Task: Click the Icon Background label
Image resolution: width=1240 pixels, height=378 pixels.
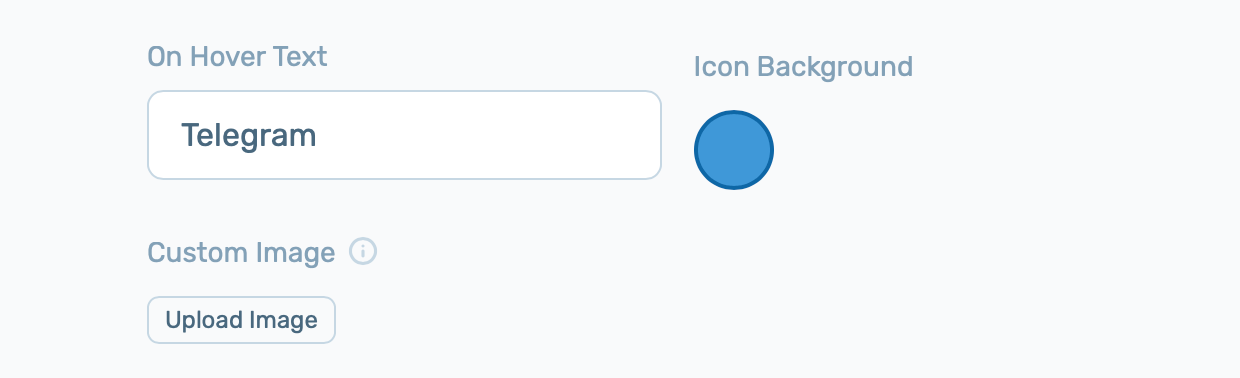Action: coord(803,67)
